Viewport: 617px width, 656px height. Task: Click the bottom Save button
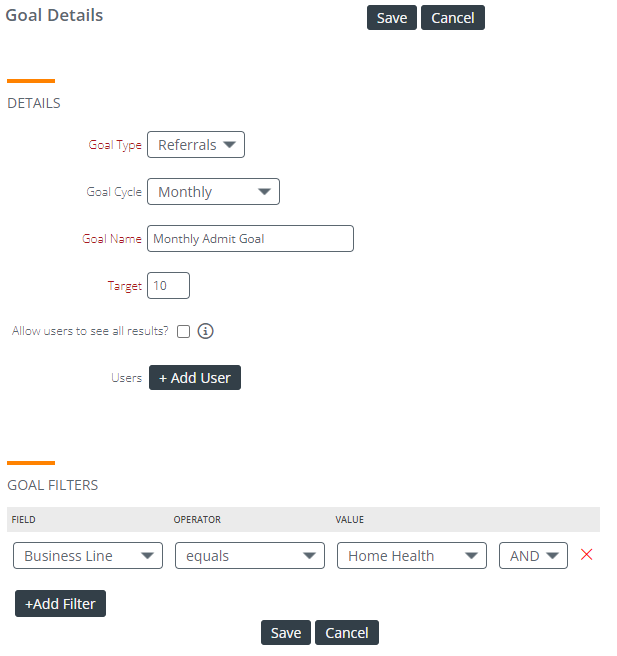point(286,633)
